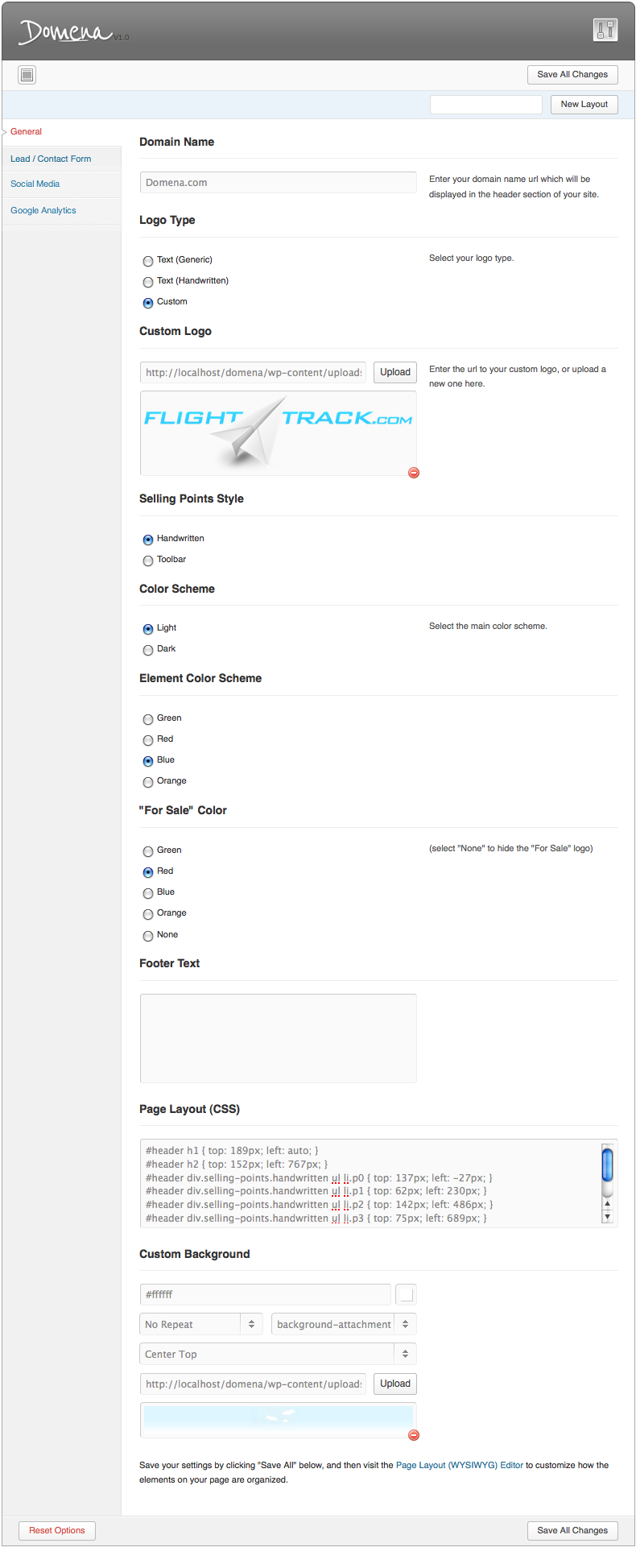The height and width of the screenshot is (1568, 636).
Task: Set "For Sale" color to None
Action: pyautogui.click(x=148, y=936)
